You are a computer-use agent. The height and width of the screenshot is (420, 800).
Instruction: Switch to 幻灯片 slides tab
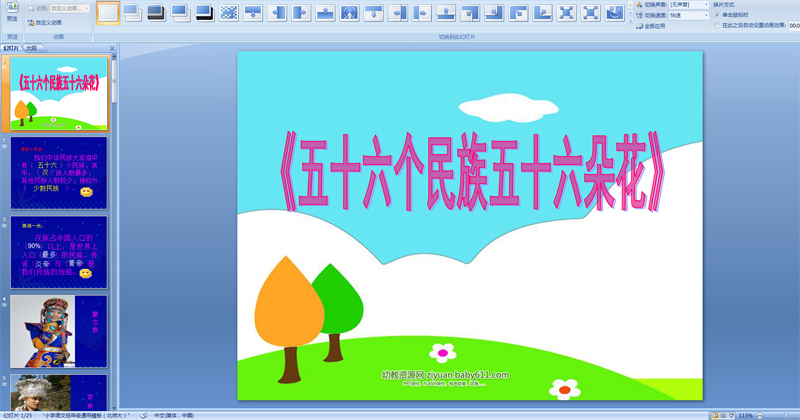pyautogui.click(x=11, y=48)
